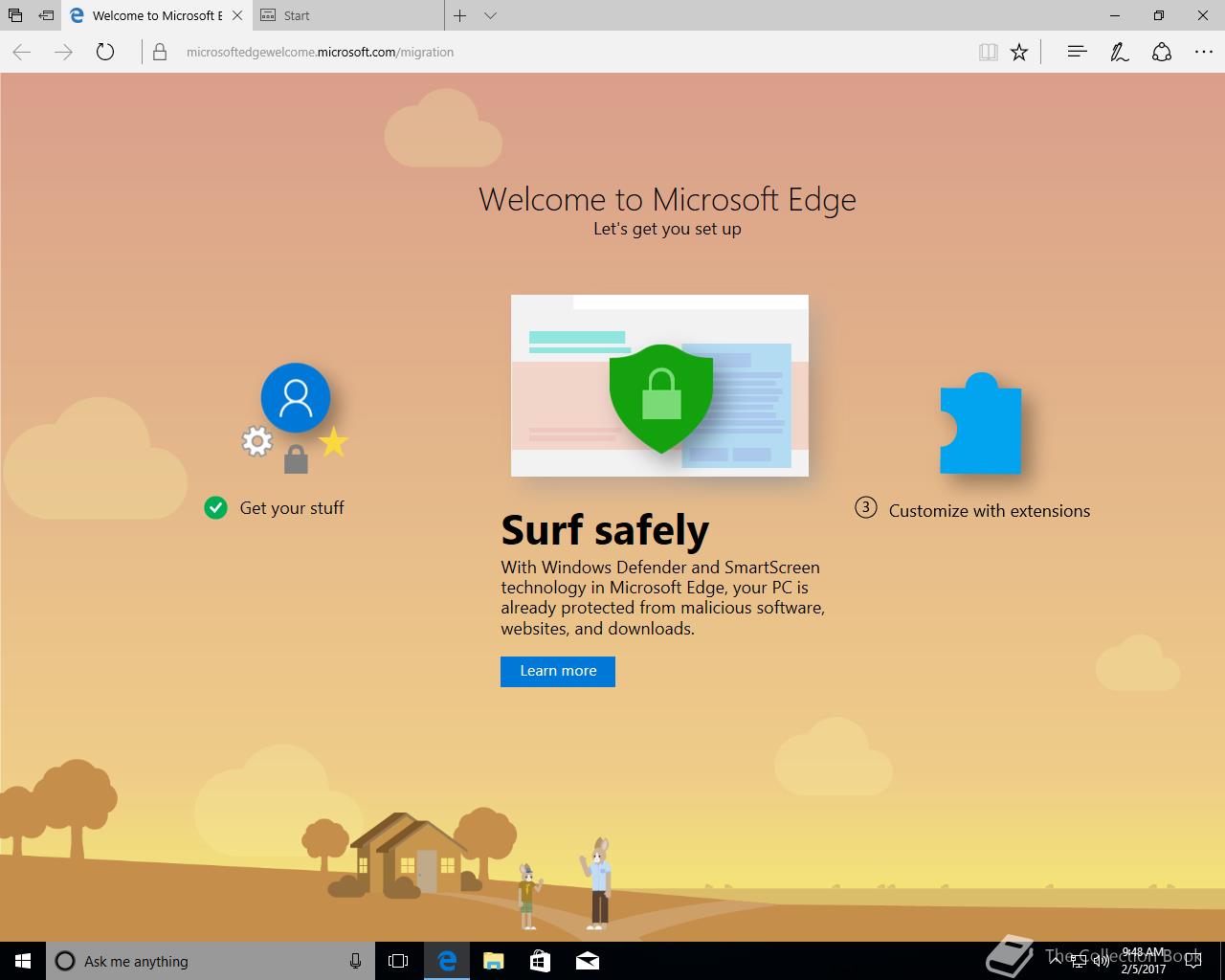Open File Explorer from taskbar
Viewport: 1225px width, 980px height.
pyautogui.click(x=494, y=961)
